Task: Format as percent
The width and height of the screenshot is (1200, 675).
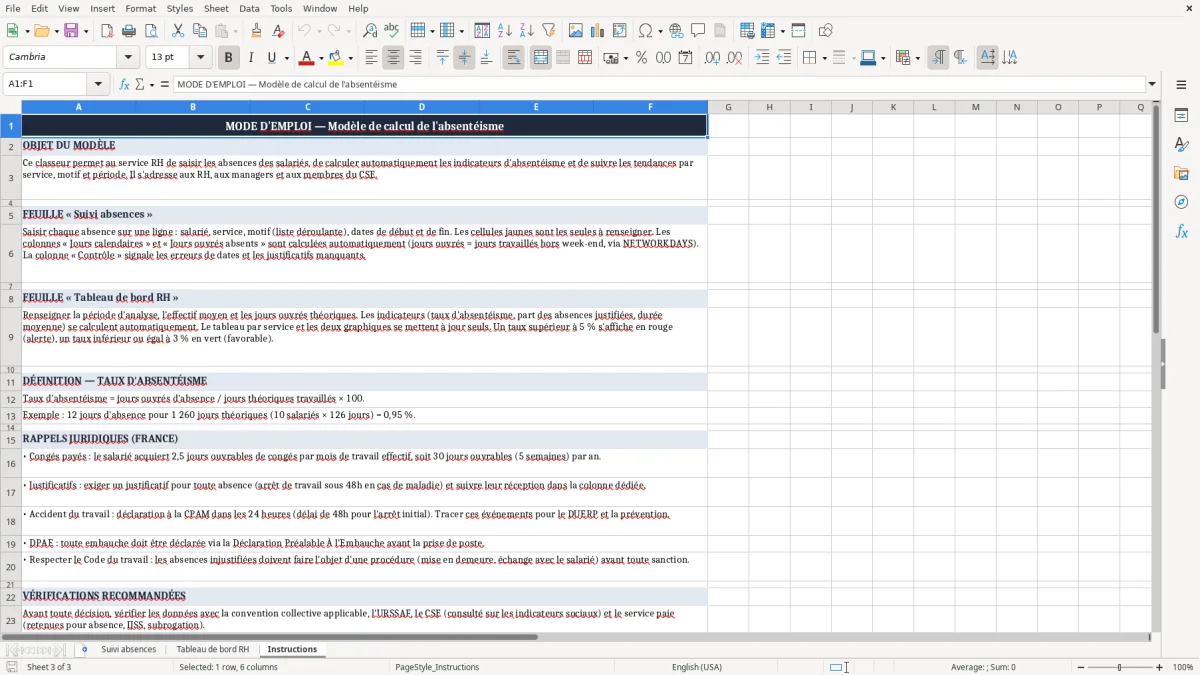Action: click(641, 58)
